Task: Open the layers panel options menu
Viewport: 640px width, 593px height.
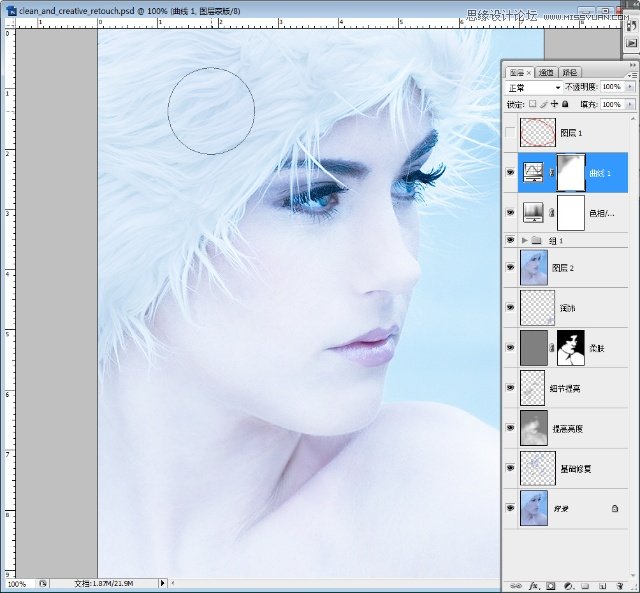Action: (x=632, y=75)
